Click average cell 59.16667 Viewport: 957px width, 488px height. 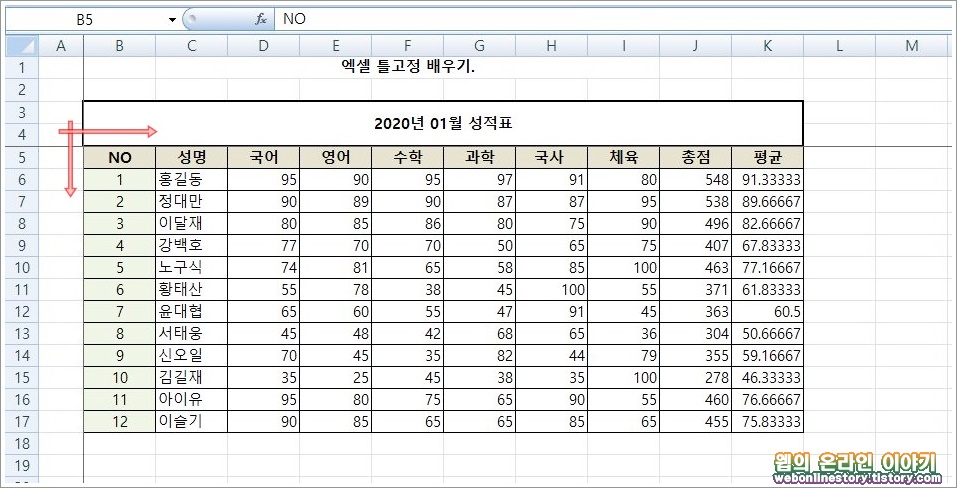[768, 356]
